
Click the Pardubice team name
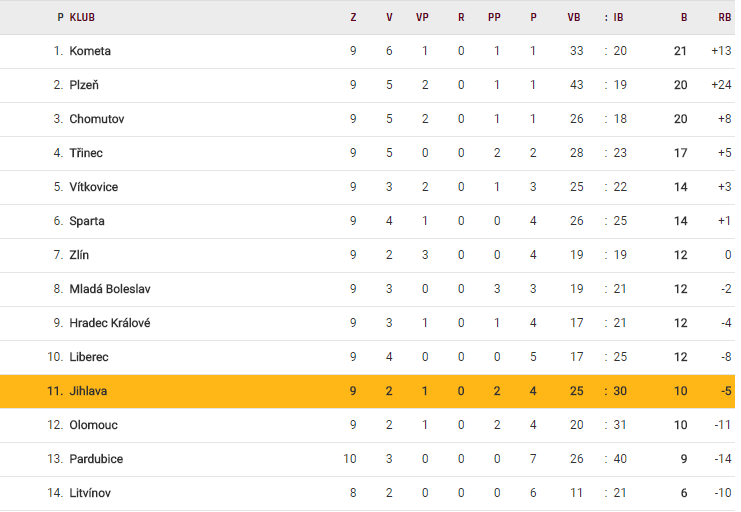pos(96,459)
